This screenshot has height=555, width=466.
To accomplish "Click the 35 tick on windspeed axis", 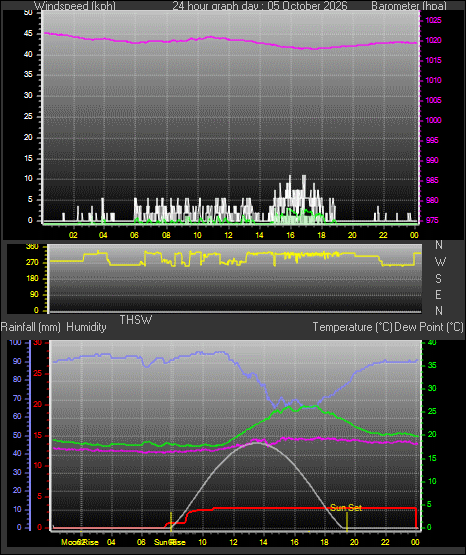I will point(28,75).
